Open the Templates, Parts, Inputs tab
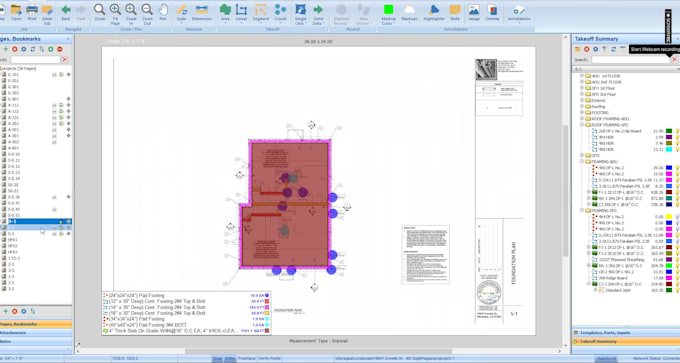 626,333
